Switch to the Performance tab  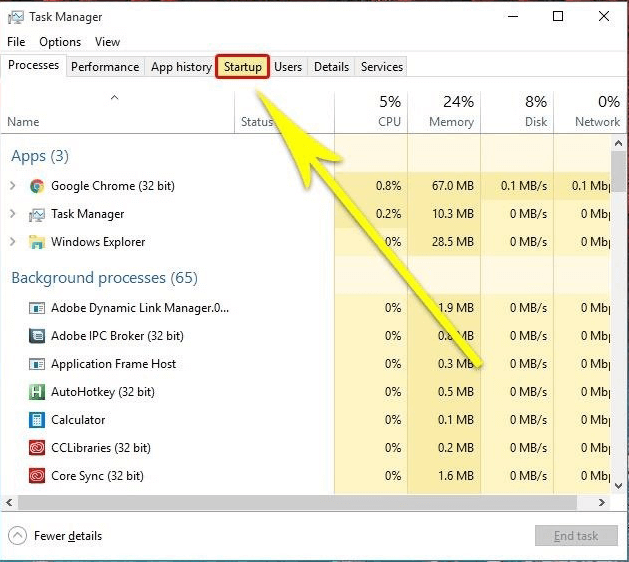tap(105, 67)
